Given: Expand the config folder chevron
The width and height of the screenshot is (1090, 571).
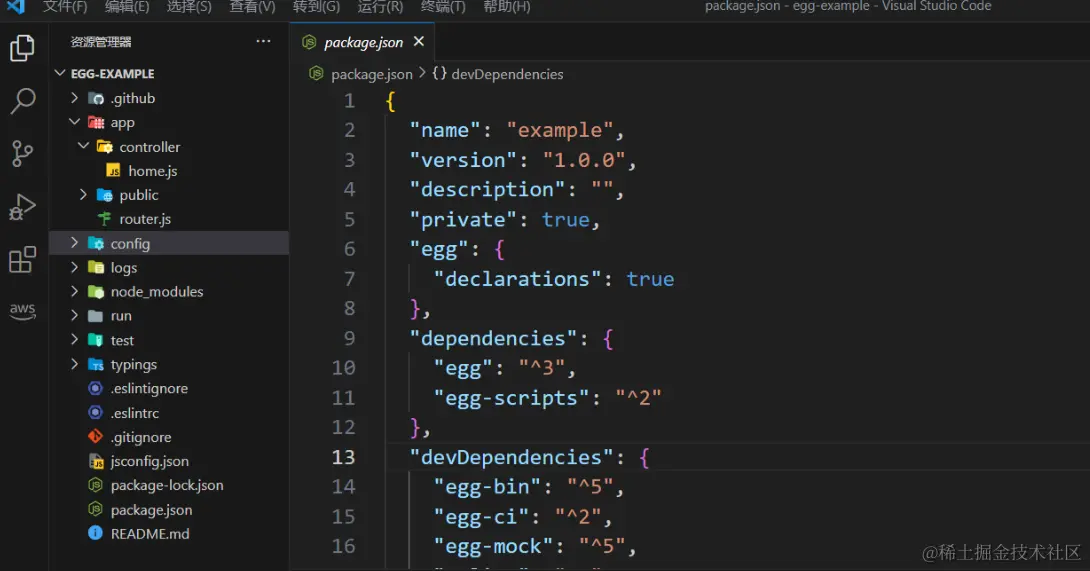Looking at the screenshot, I should click(74, 243).
